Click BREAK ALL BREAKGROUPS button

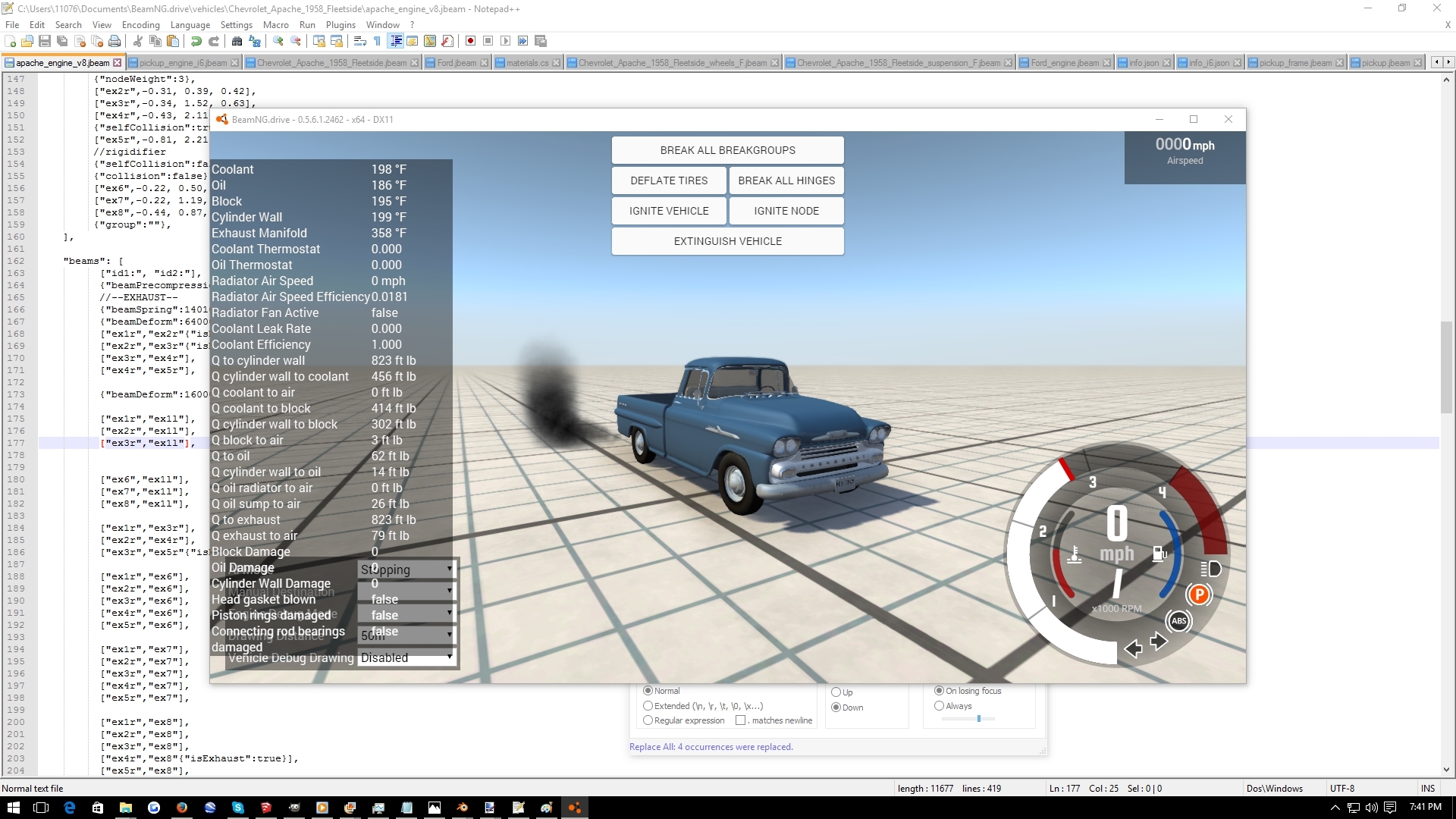[x=728, y=150]
